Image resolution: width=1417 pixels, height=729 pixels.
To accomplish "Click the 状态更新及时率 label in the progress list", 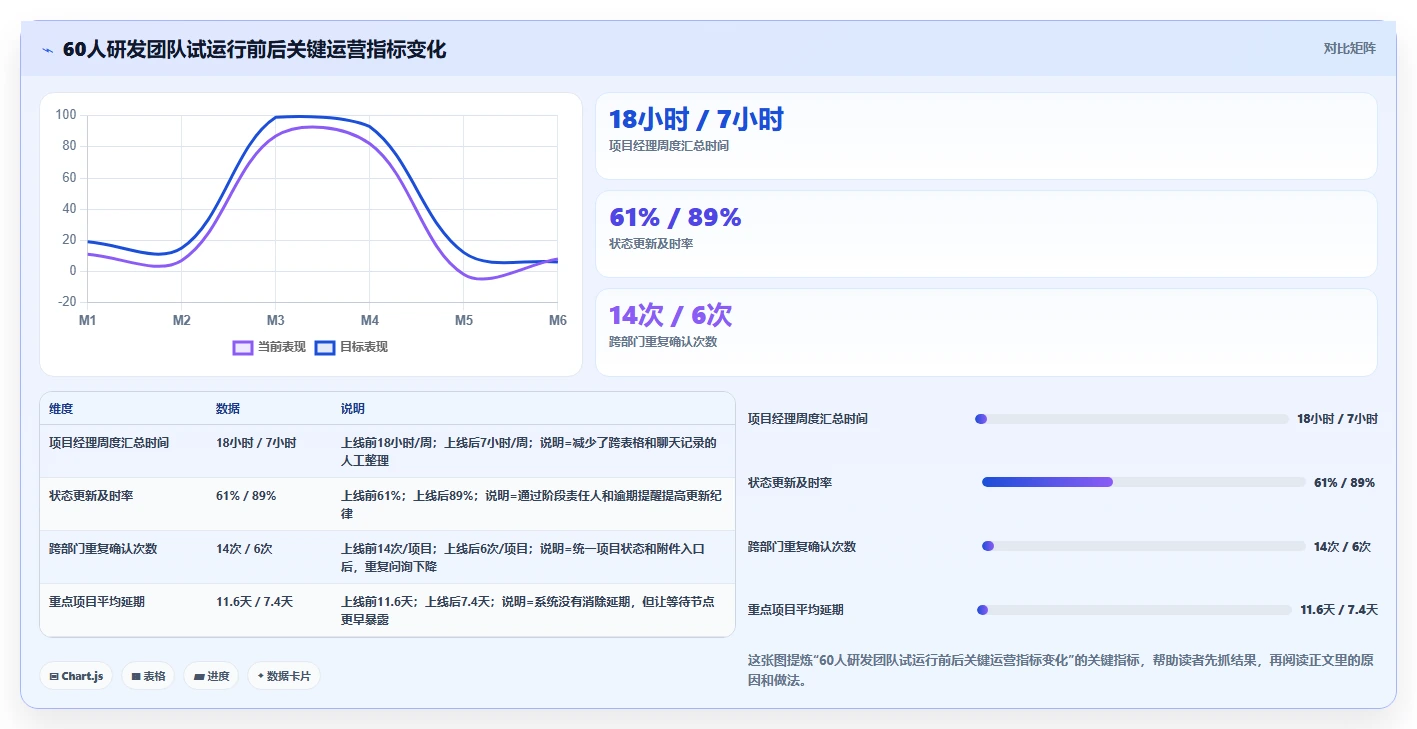I will click(790, 483).
